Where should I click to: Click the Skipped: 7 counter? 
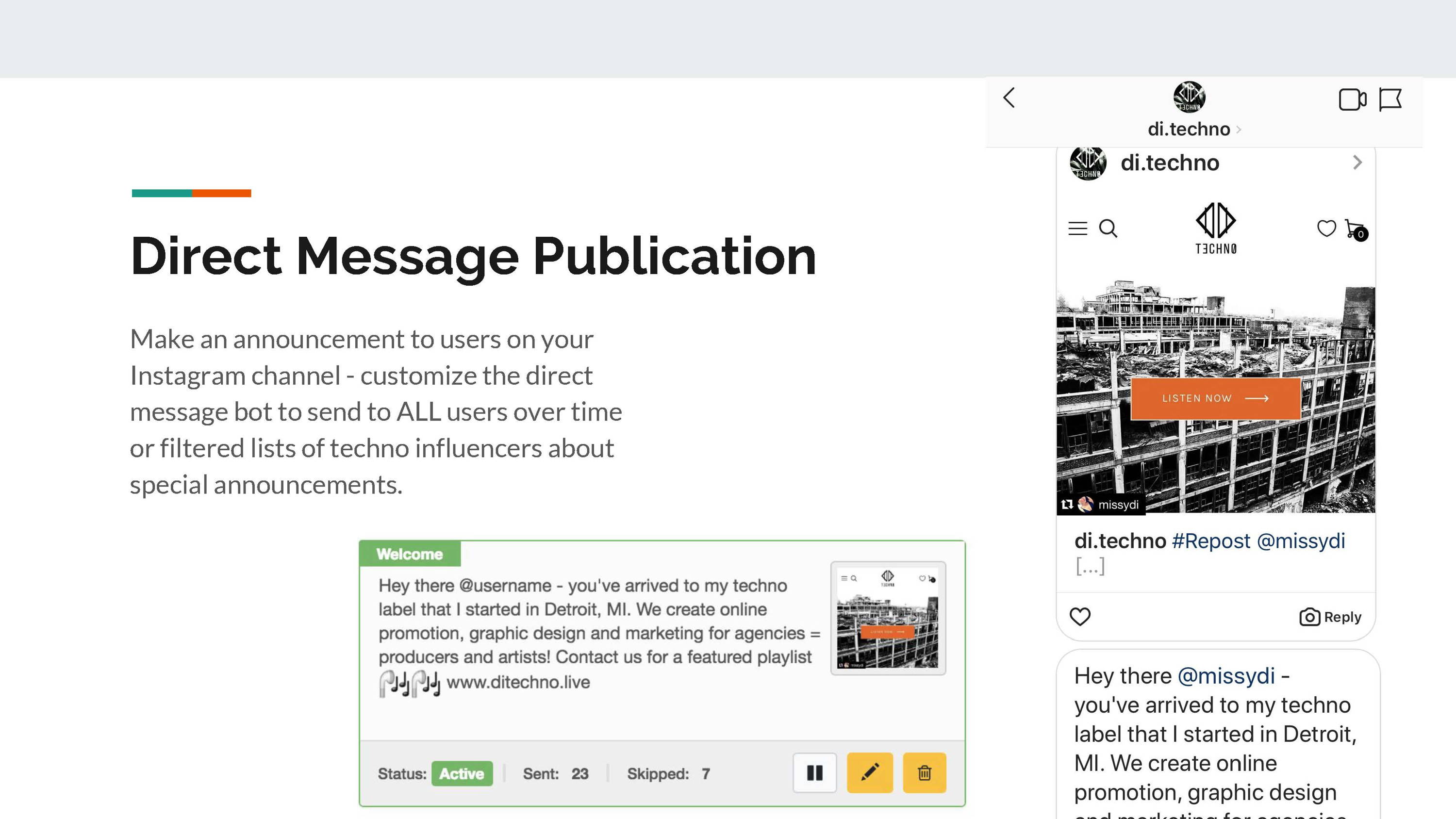pyautogui.click(x=668, y=774)
